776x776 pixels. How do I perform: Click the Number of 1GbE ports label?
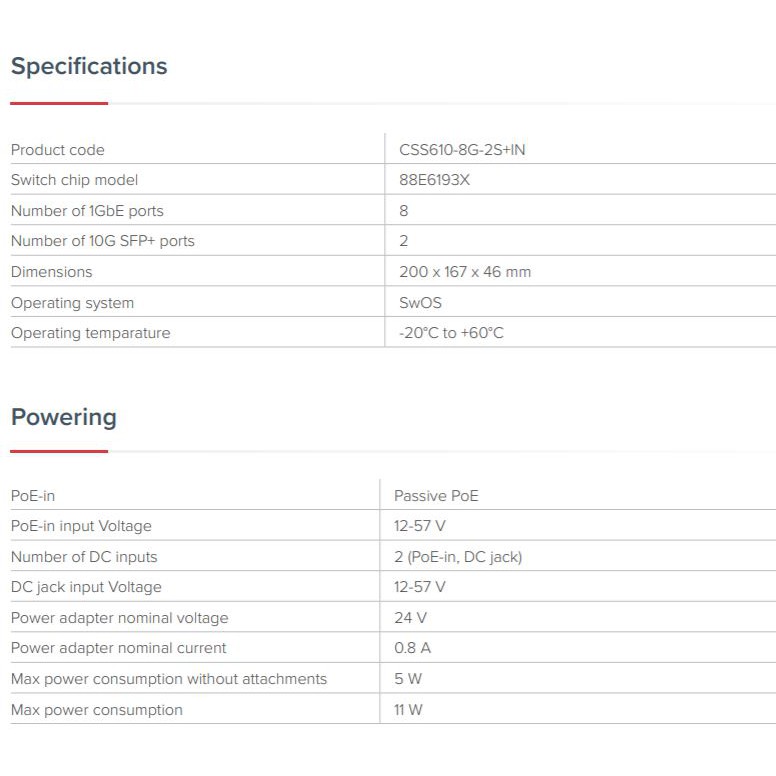coord(87,211)
